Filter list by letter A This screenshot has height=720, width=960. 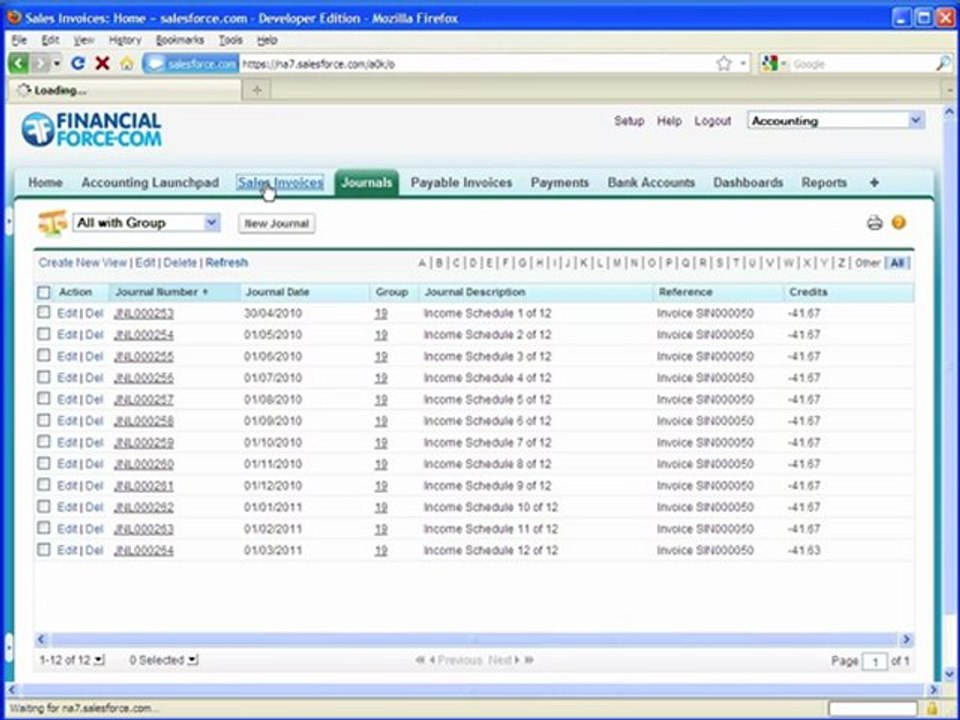pyautogui.click(x=422, y=263)
